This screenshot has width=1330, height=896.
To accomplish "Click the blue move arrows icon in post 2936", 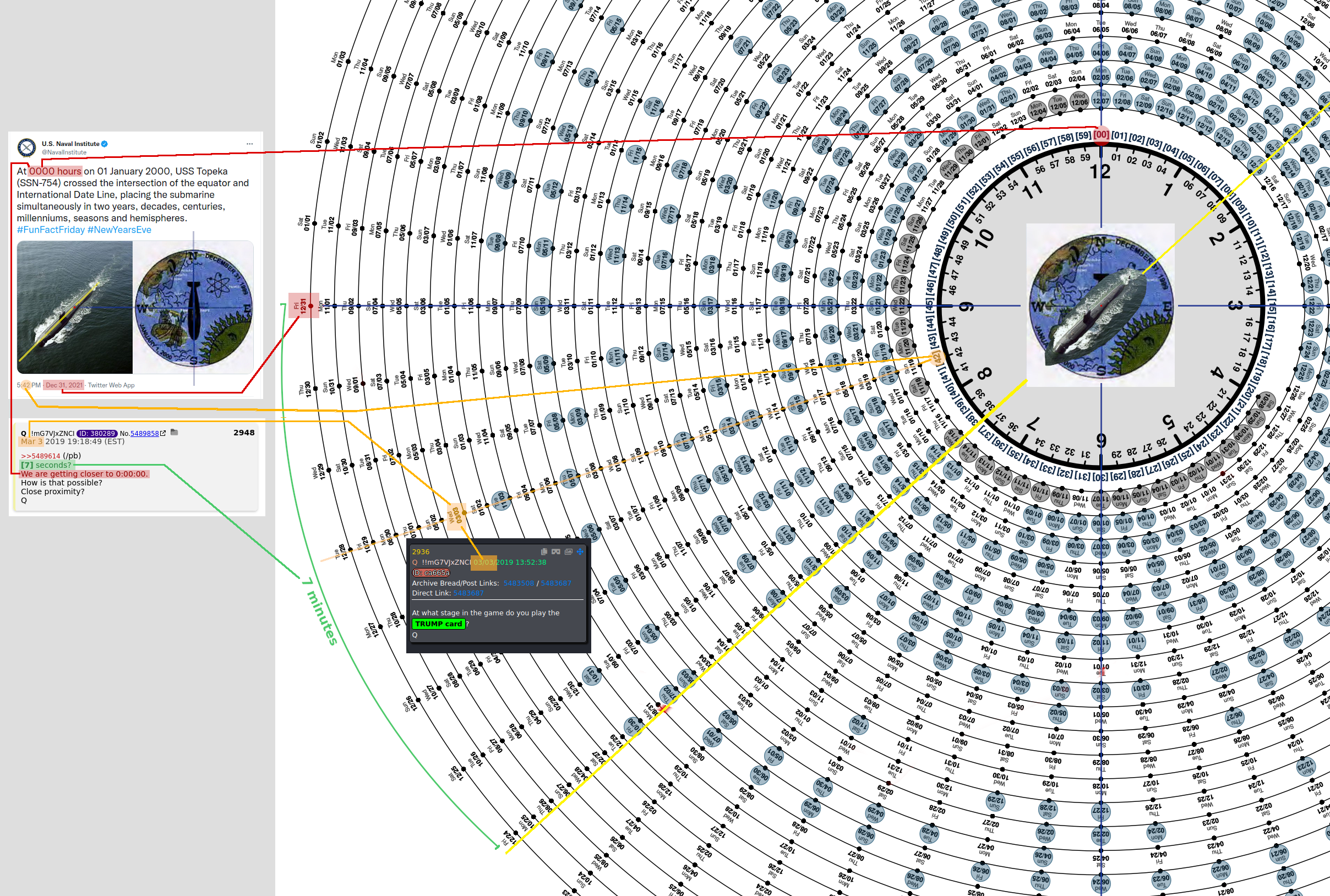I will tap(580, 551).
